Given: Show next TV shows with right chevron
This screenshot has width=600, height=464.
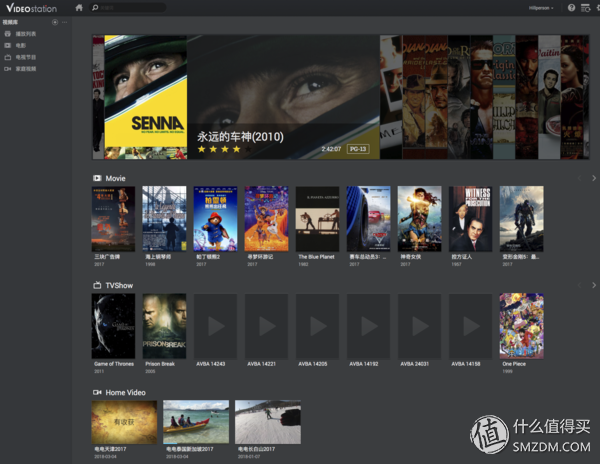Looking at the screenshot, I should (593, 285).
